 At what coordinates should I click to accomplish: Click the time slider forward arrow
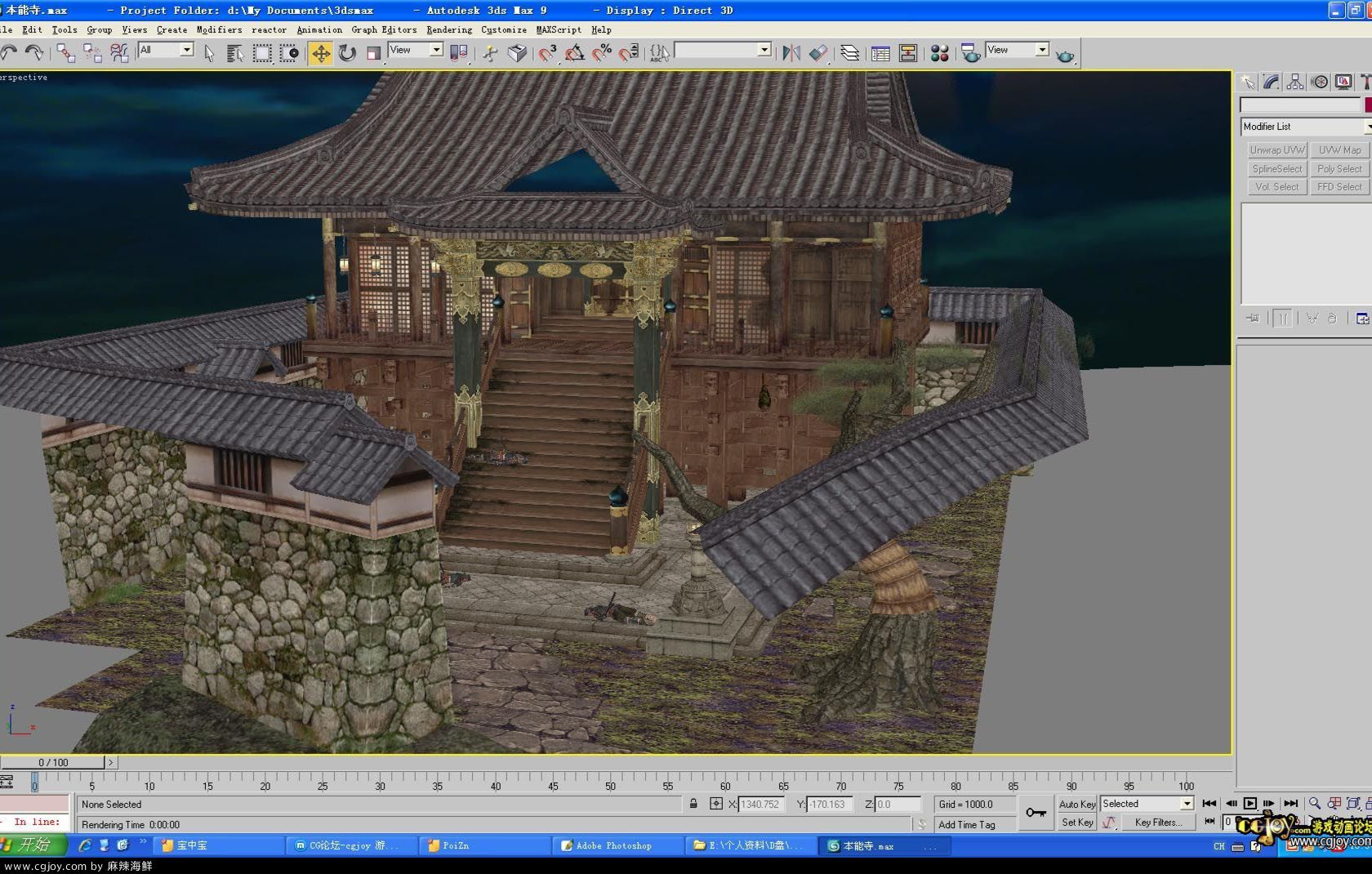pyautogui.click(x=111, y=762)
